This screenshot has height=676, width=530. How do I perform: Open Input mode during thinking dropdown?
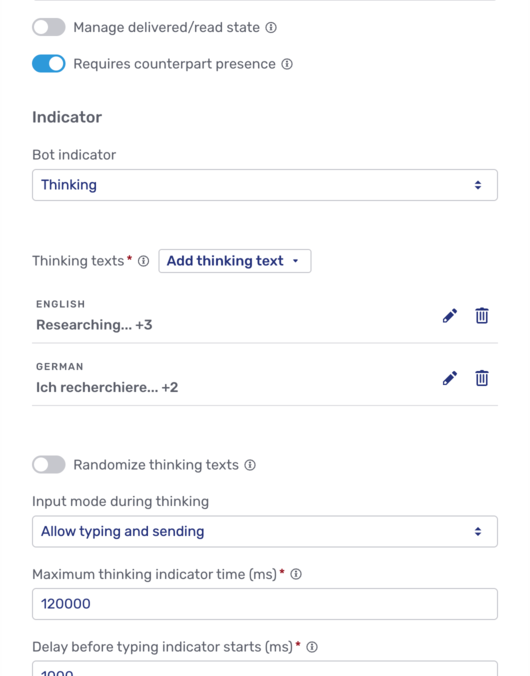[x=265, y=532]
